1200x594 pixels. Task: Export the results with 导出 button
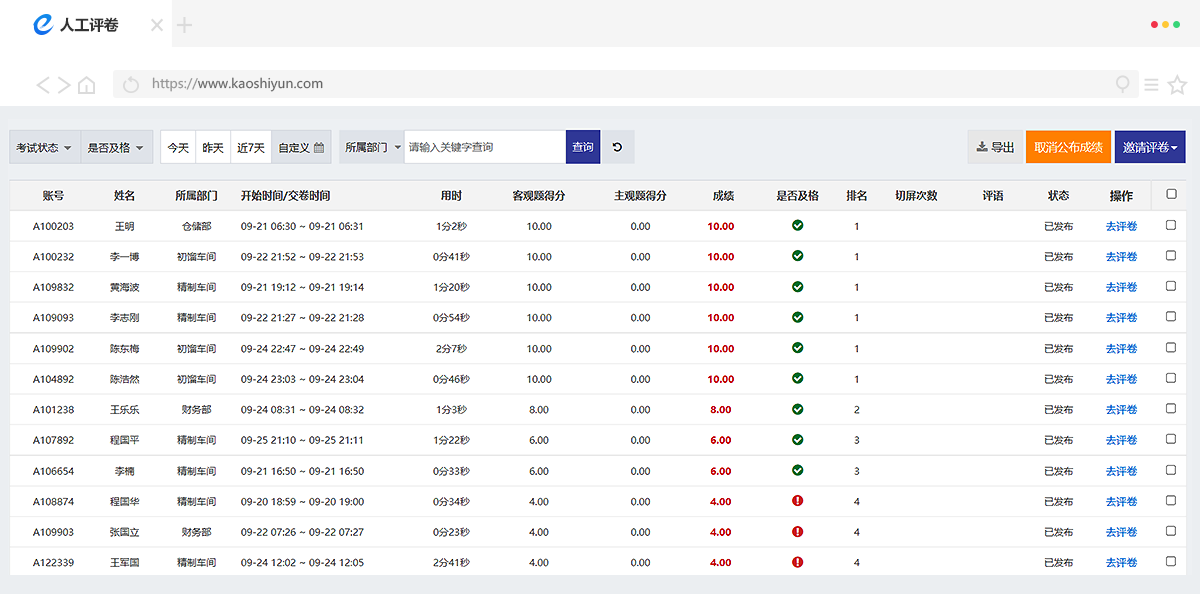point(995,147)
